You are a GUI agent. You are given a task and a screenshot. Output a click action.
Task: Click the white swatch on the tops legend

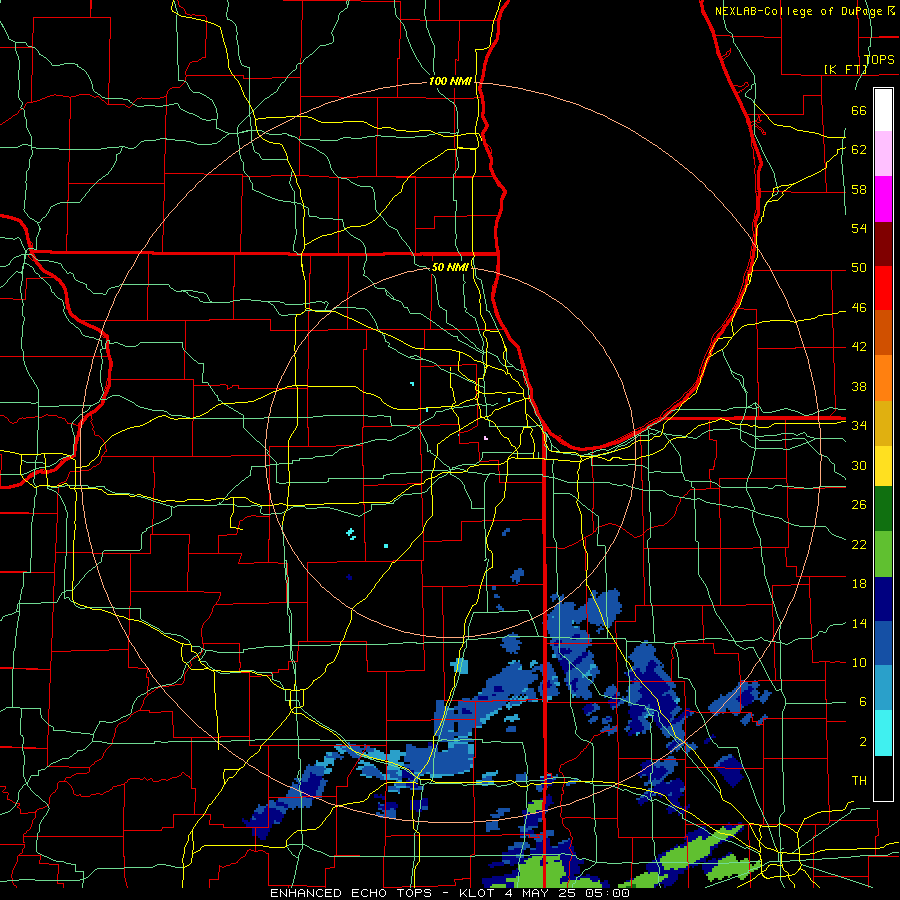tap(883, 110)
